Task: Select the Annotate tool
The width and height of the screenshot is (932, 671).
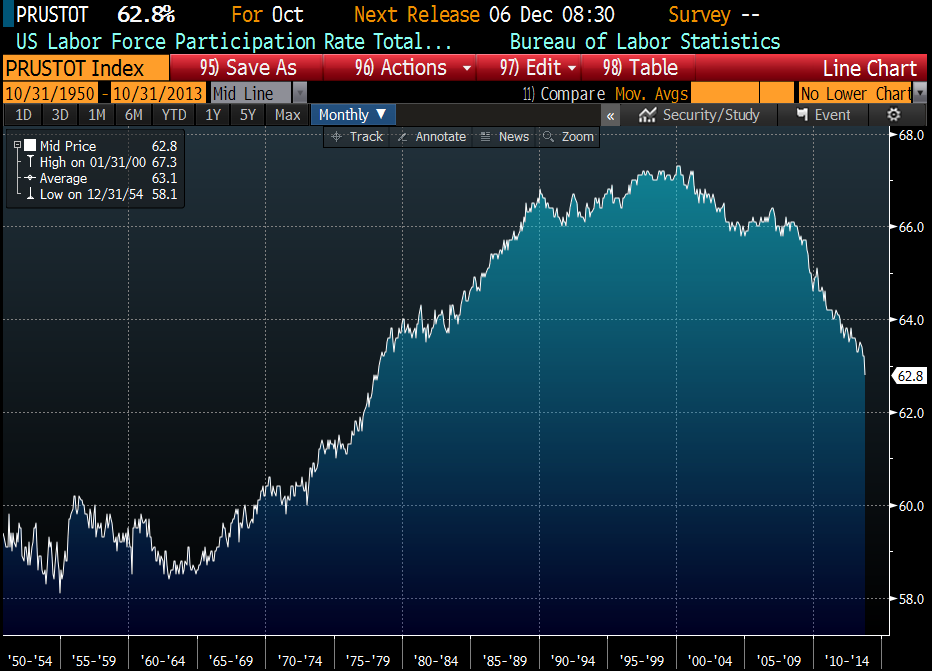Action: [x=431, y=137]
